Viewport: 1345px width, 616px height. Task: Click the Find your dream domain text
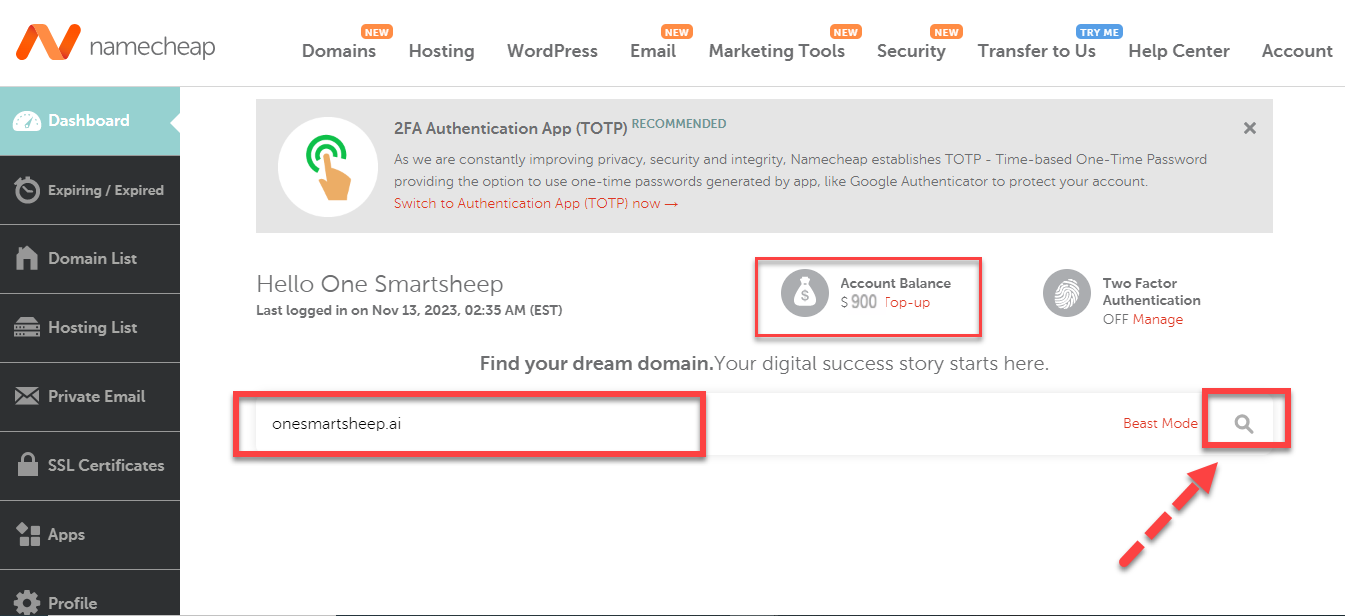(x=597, y=364)
